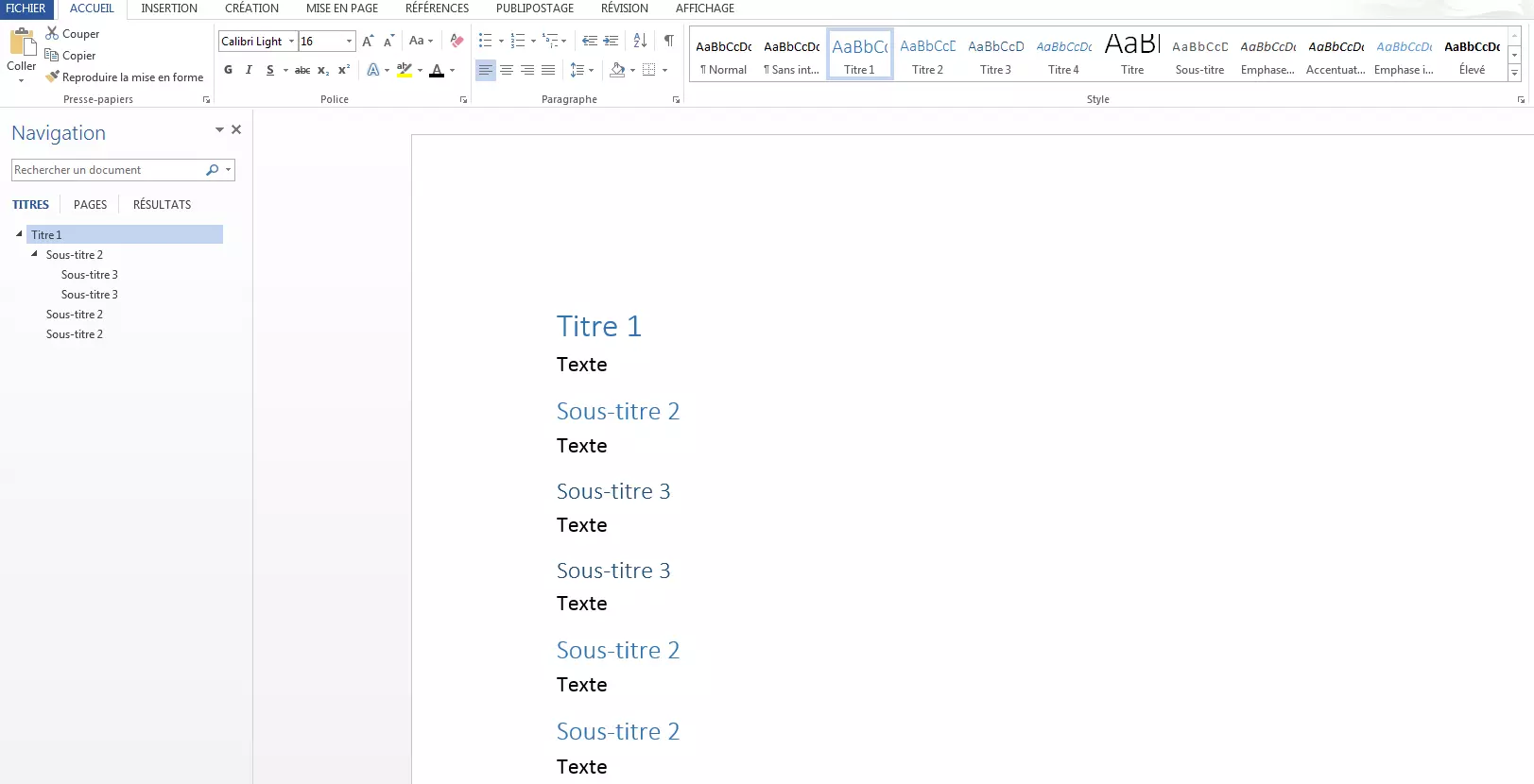Open the bullet list button
1534x784 pixels.
(485, 41)
